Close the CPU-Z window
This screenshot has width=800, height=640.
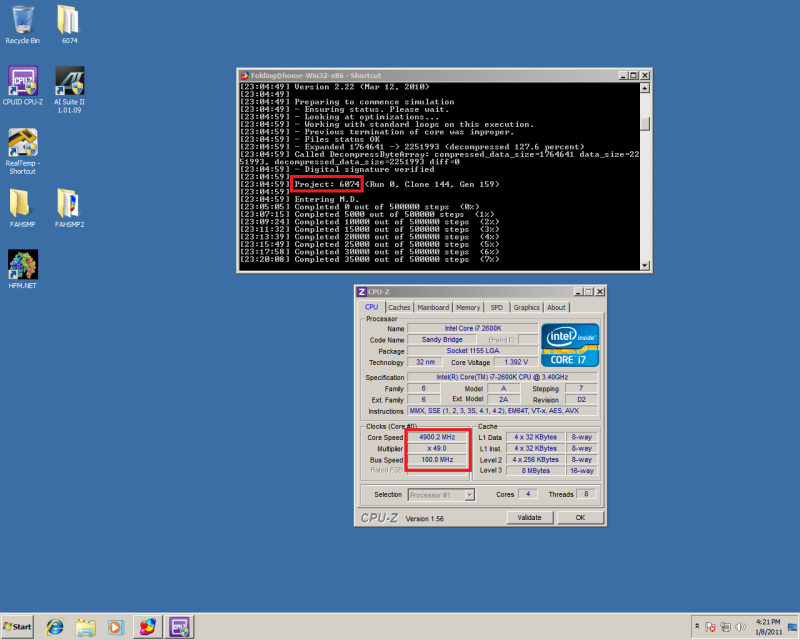600,291
